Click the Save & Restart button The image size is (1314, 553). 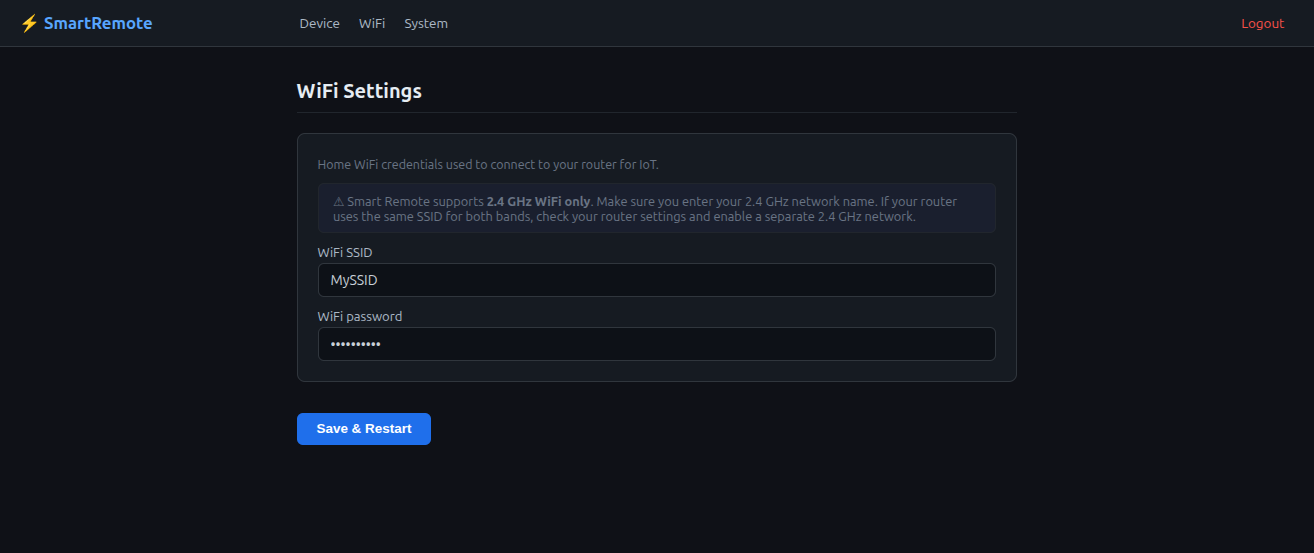point(364,429)
